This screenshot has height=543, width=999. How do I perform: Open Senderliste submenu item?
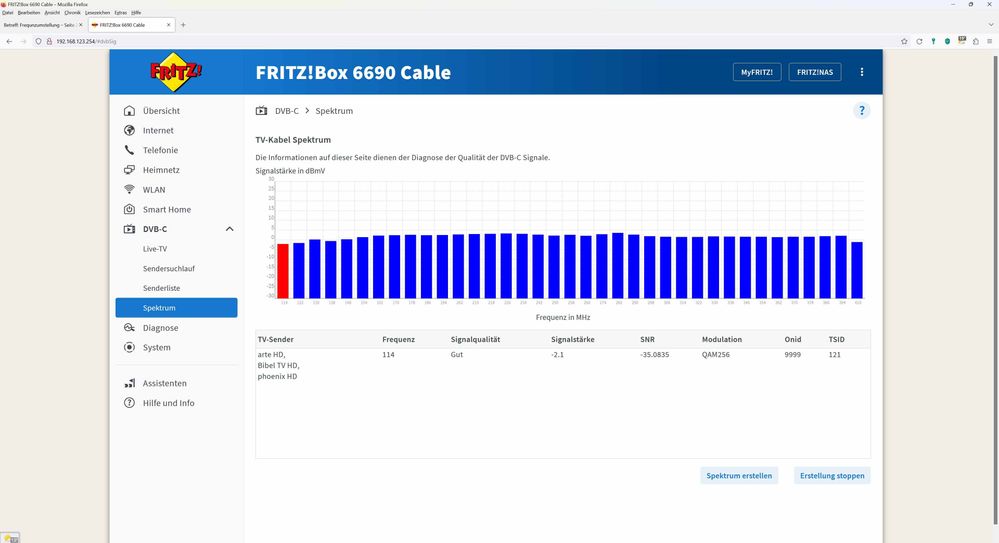tap(161, 288)
